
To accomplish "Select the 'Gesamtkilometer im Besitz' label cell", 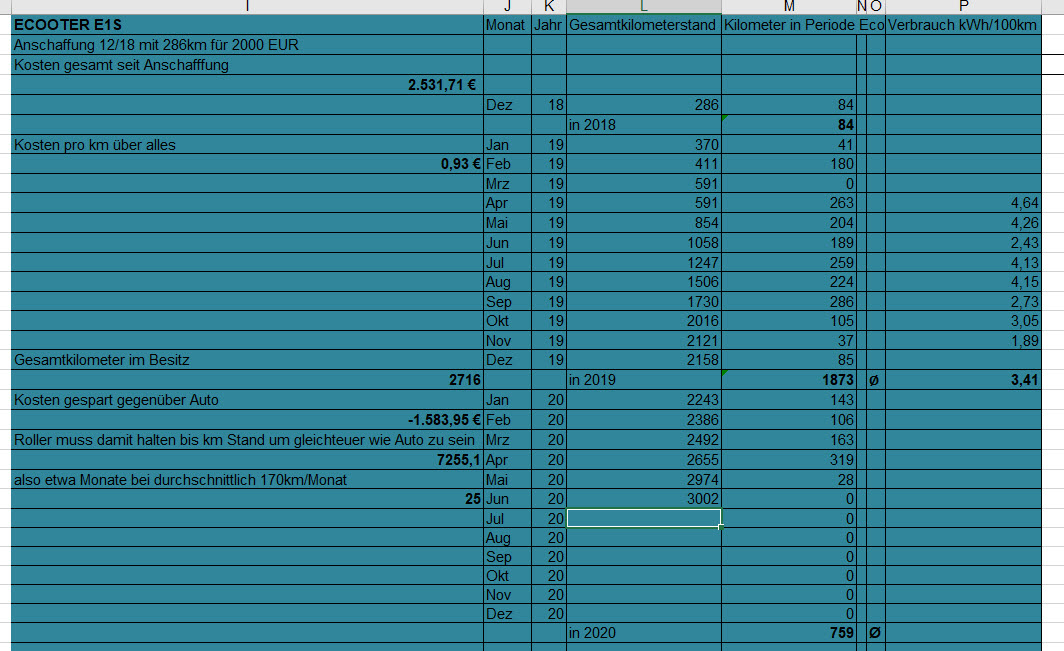I will (246, 360).
